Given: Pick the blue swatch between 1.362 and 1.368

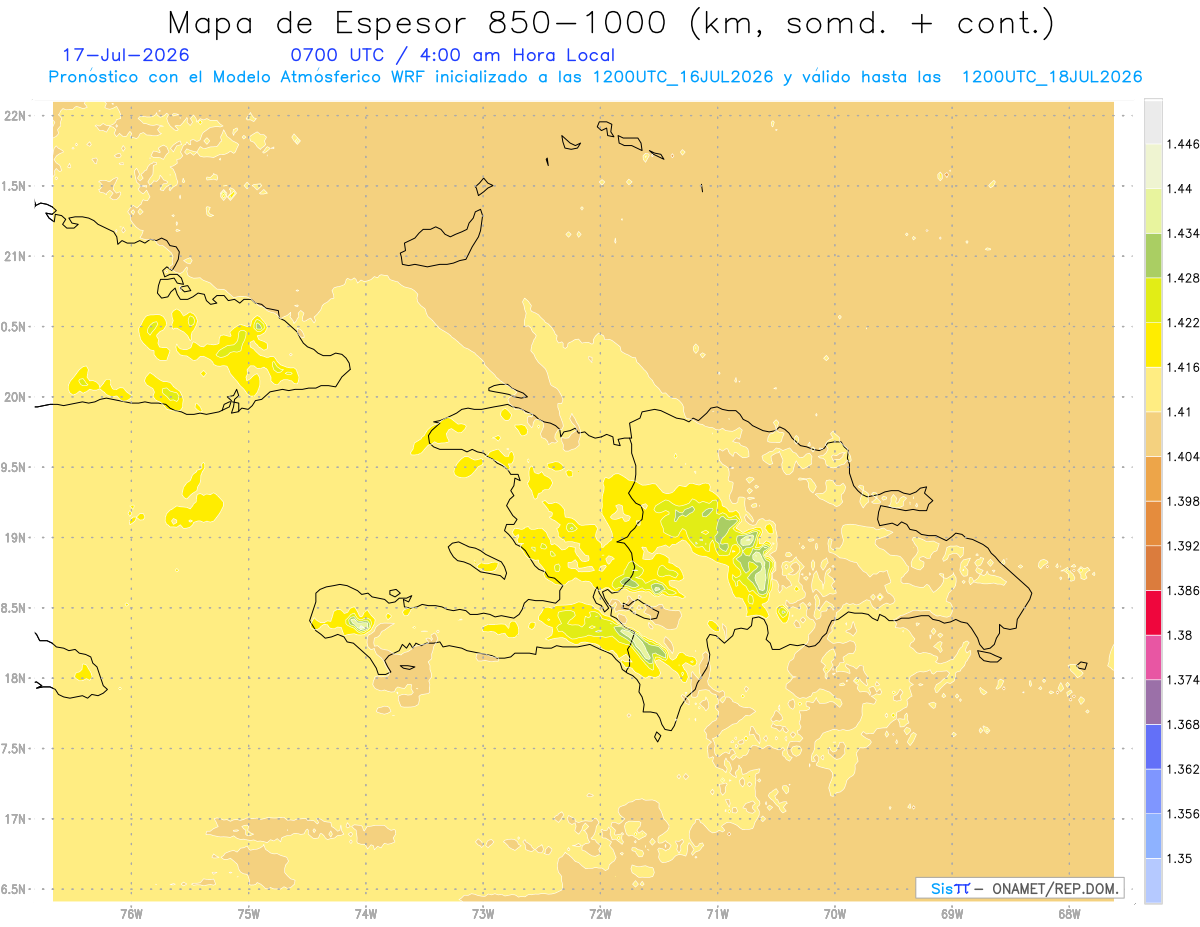Looking at the screenshot, I should tap(1153, 747).
